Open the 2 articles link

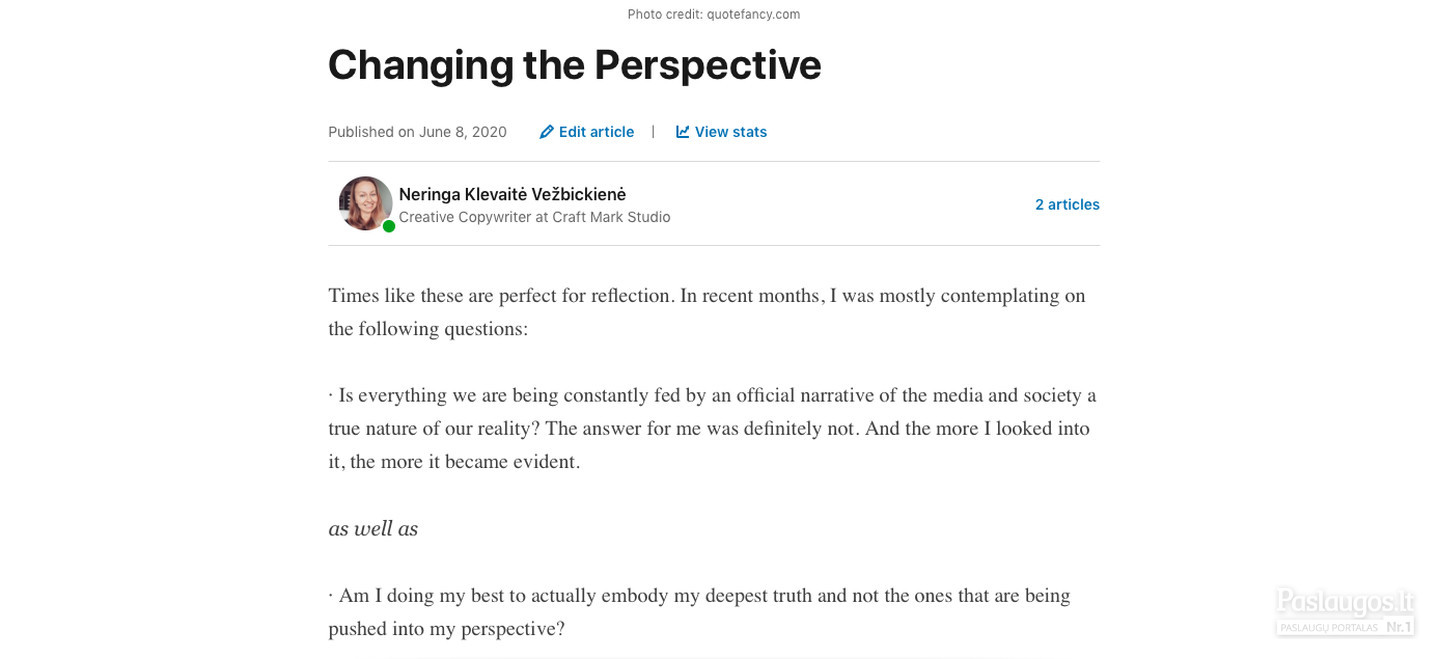tap(1067, 204)
